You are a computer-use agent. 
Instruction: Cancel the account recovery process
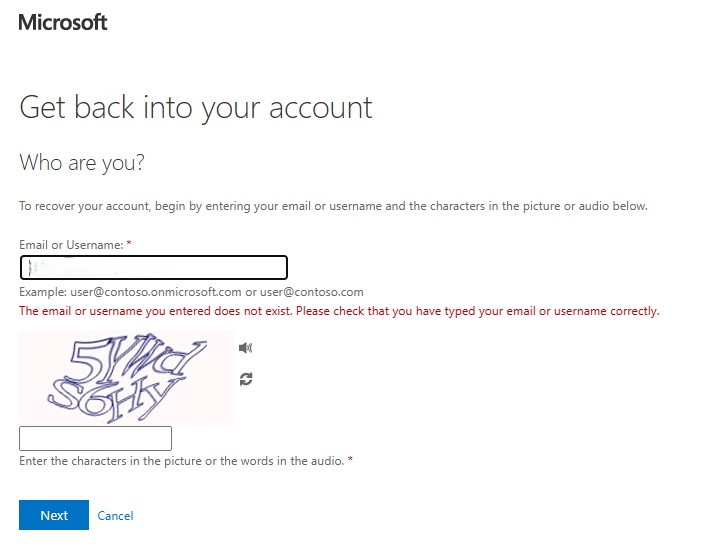click(x=115, y=515)
